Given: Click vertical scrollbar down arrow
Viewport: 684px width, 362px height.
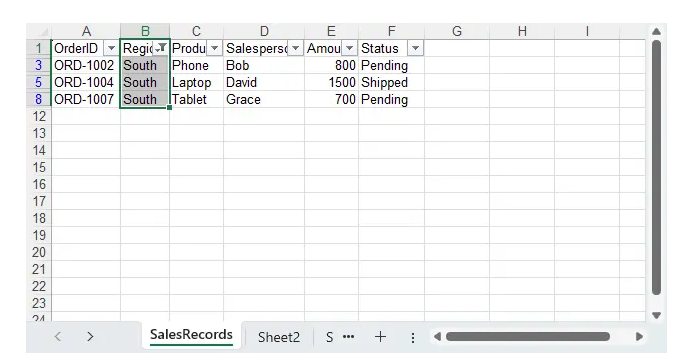Looking at the screenshot, I should [656, 315].
